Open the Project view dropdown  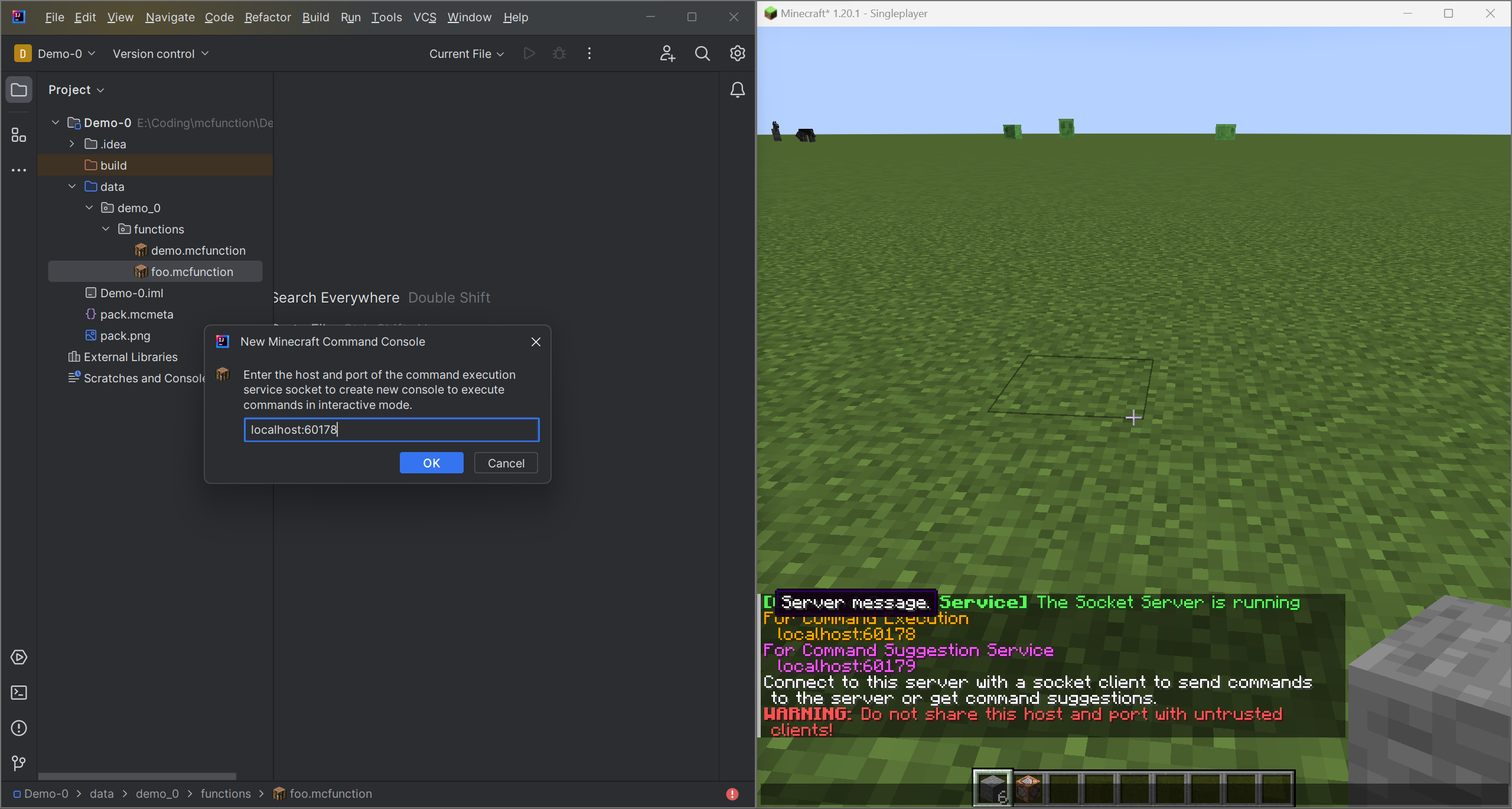[x=76, y=90]
